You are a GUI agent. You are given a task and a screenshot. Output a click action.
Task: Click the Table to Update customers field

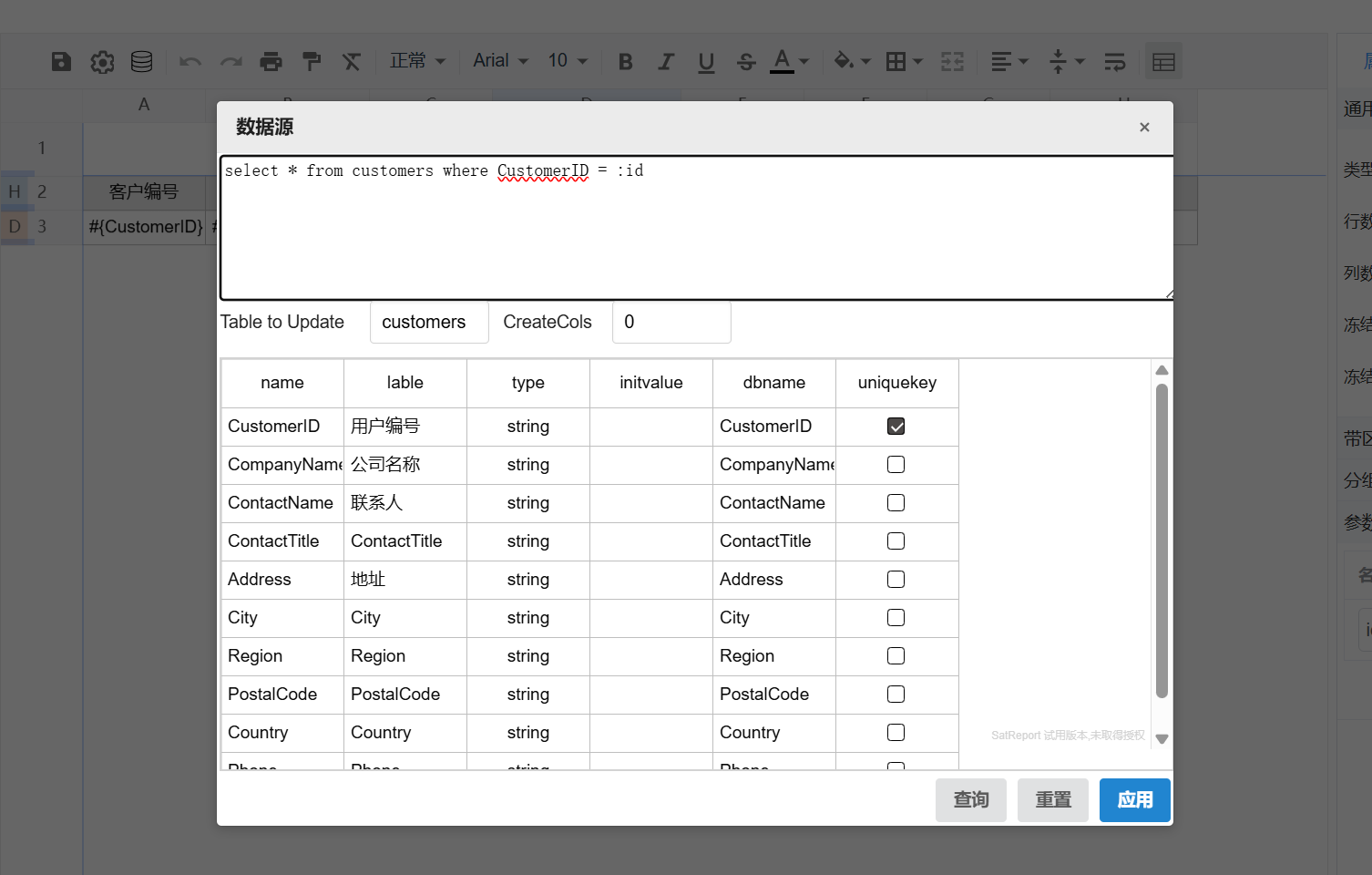coord(429,322)
